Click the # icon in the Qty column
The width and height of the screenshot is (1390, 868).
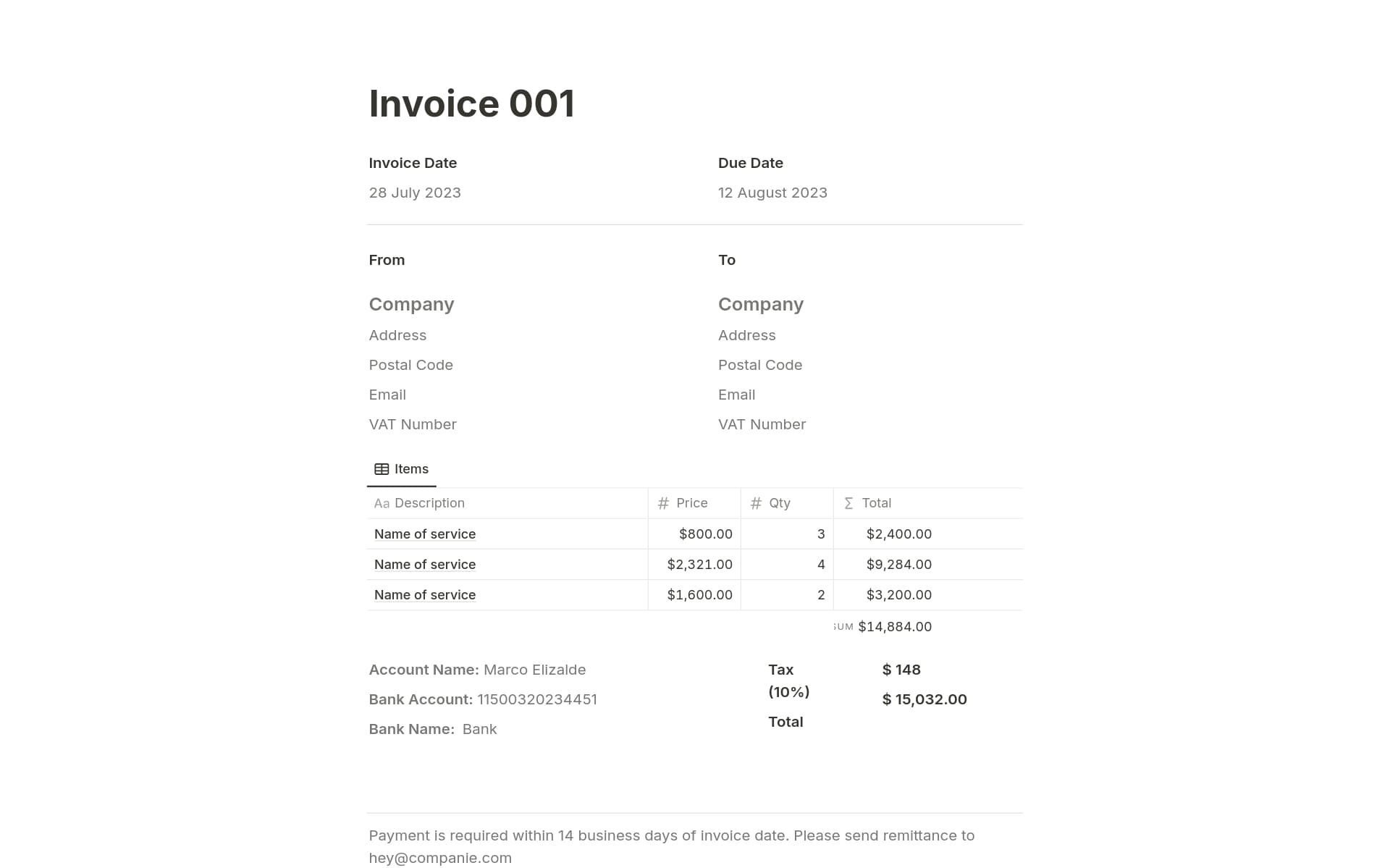757,502
